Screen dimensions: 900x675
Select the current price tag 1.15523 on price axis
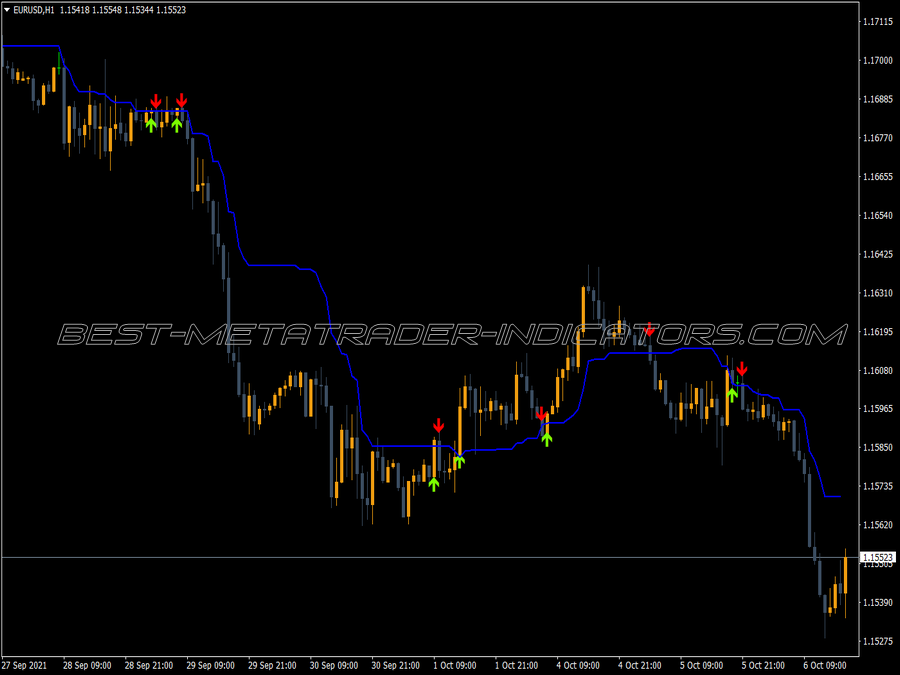pyautogui.click(x=878, y=557)
